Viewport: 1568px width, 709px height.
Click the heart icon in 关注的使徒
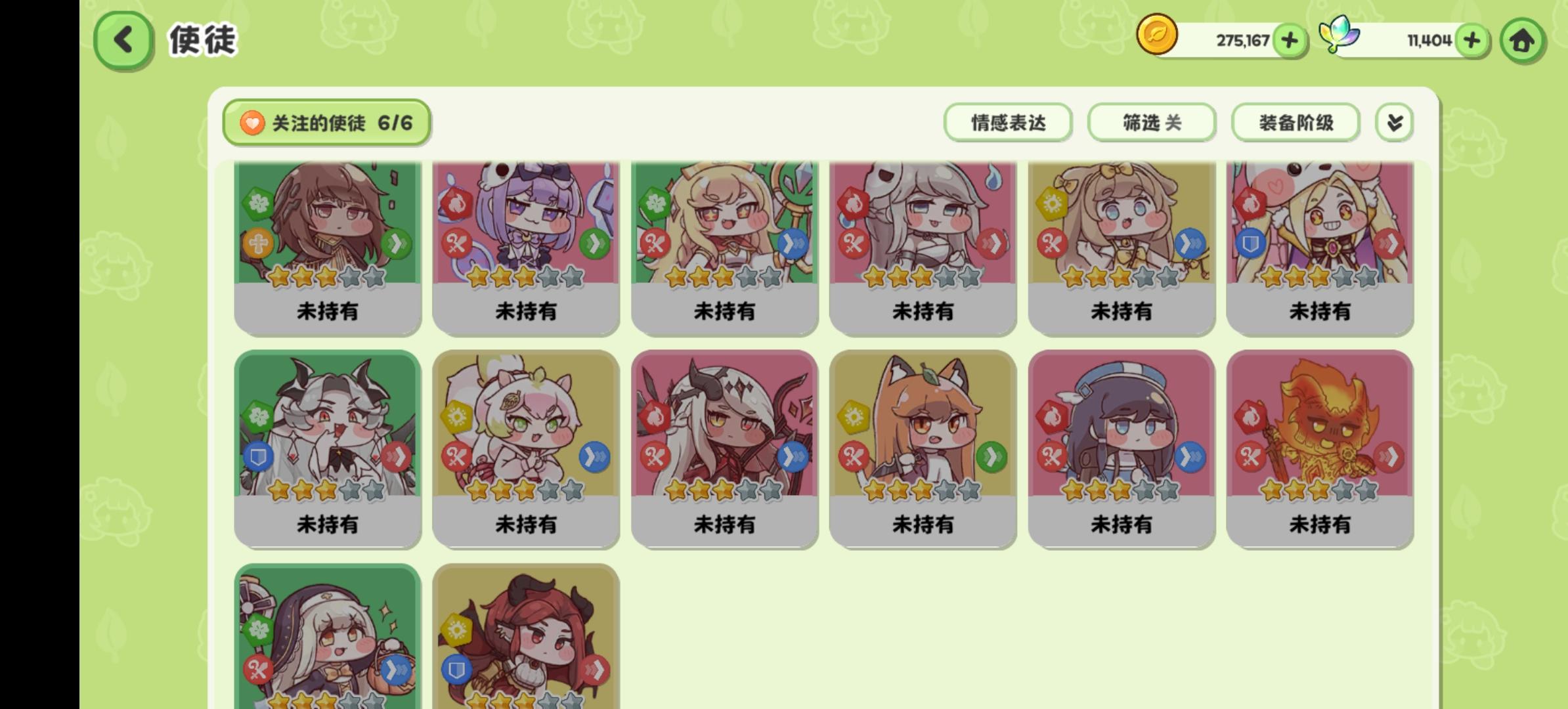pos(251,123)
